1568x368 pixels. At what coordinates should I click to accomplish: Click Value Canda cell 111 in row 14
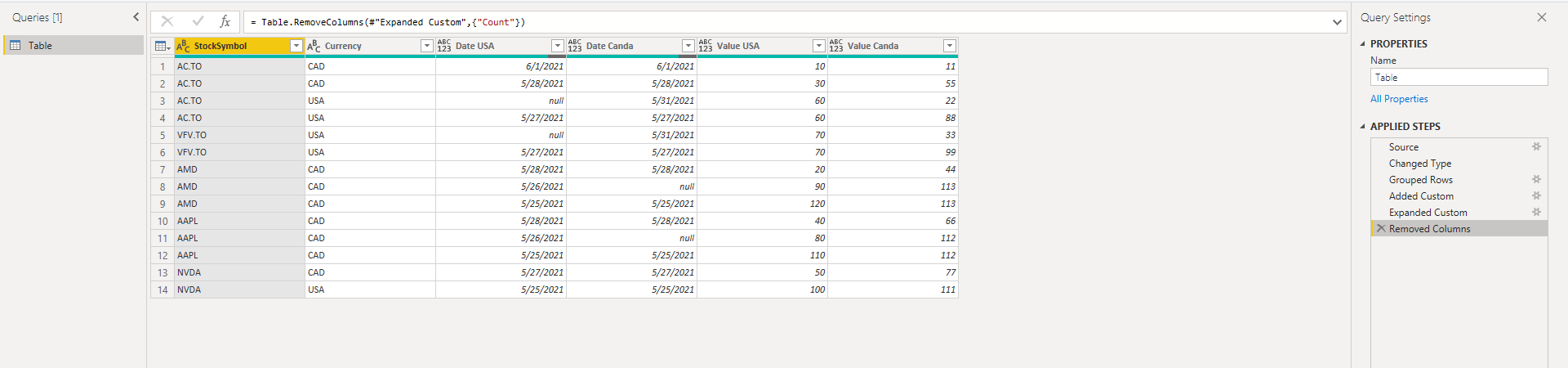(893, 289)
